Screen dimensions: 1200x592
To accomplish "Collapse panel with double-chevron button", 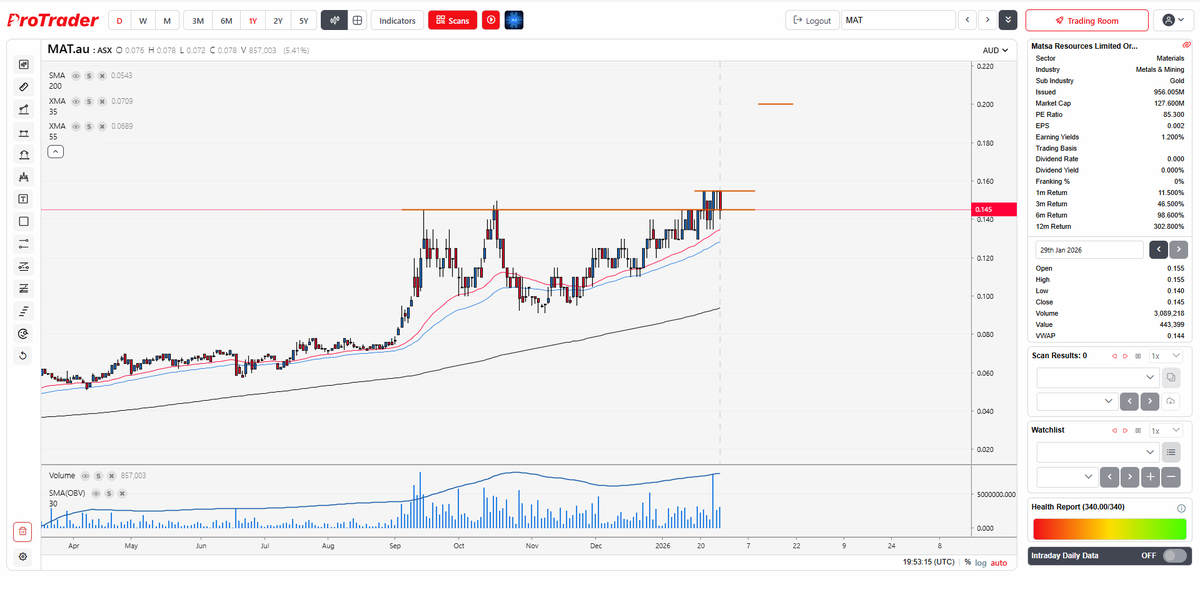I will pyautogui.click(x=1008, y=20).
